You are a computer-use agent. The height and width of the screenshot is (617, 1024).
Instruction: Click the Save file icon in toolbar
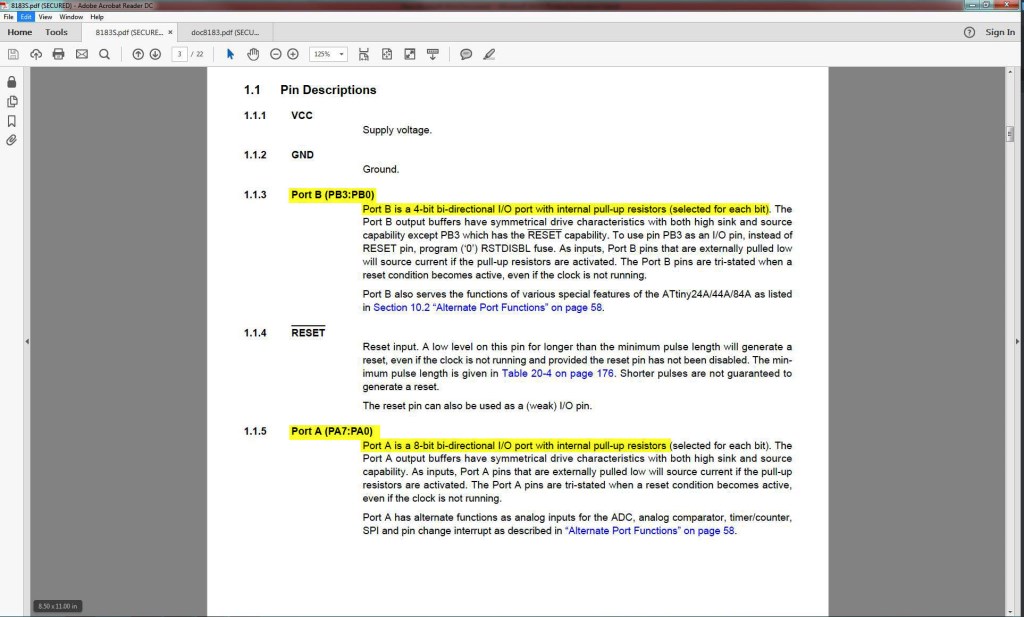pos(13,54)
